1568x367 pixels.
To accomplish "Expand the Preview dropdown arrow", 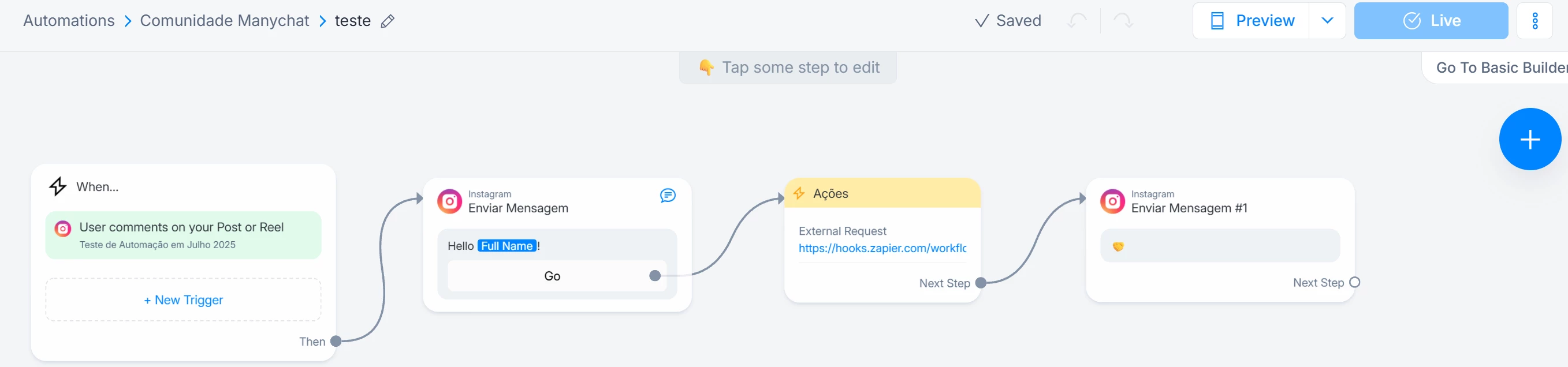I will coord(1327,21).
